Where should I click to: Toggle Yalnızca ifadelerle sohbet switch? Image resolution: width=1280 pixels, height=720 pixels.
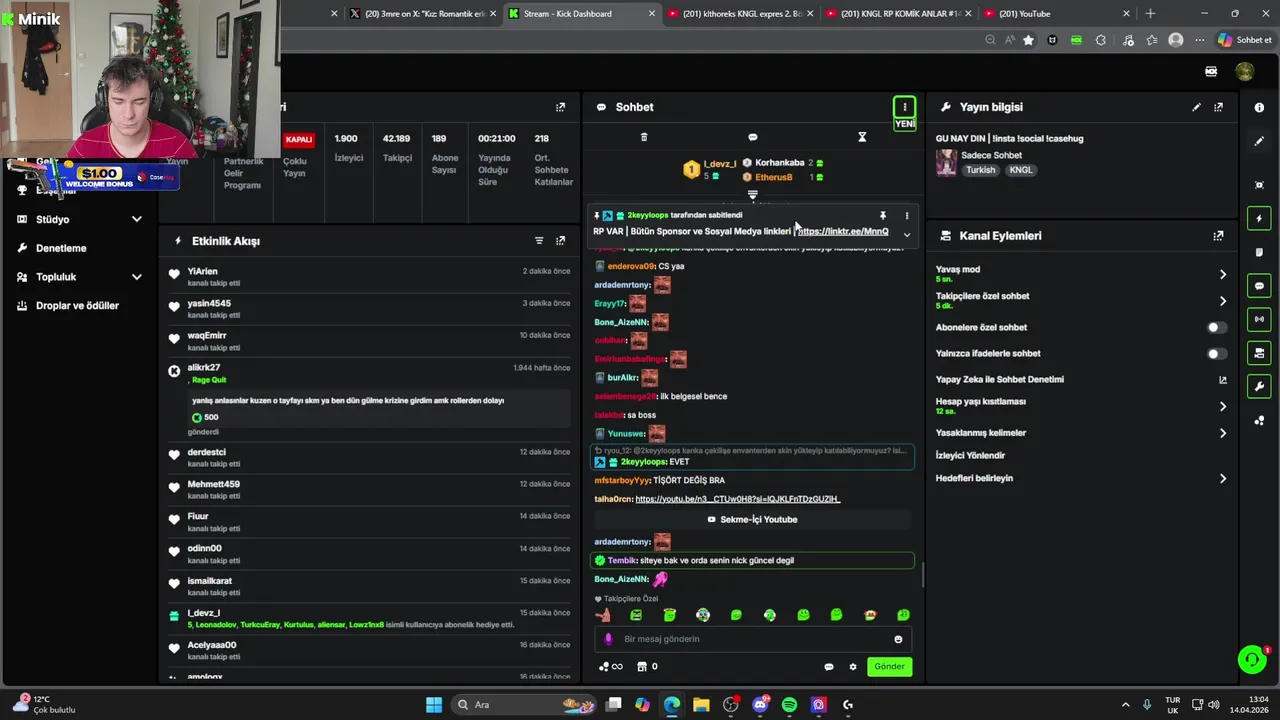1216,354
